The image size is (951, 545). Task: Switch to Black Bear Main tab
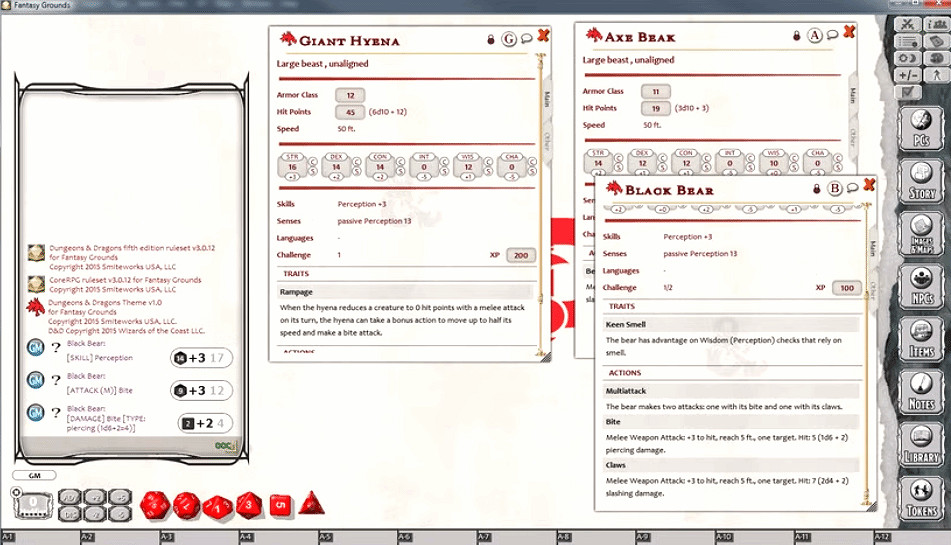873,248
